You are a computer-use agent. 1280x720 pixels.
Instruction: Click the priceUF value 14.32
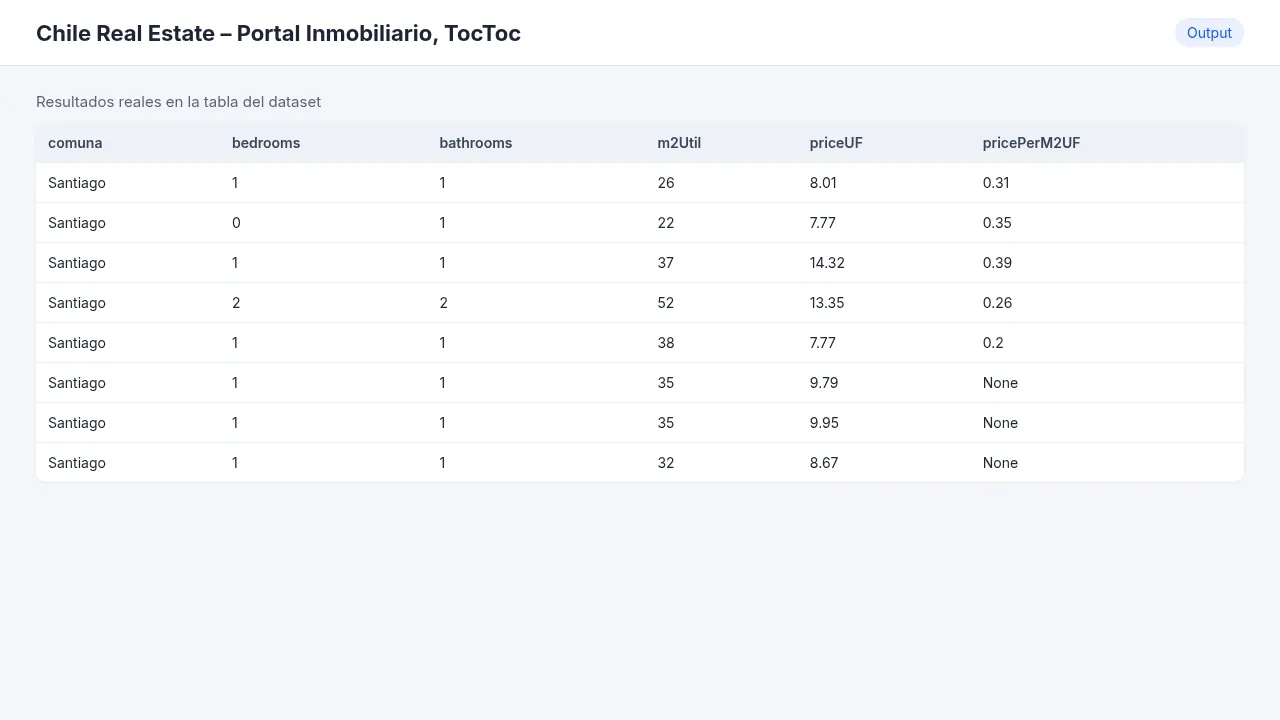827,263
